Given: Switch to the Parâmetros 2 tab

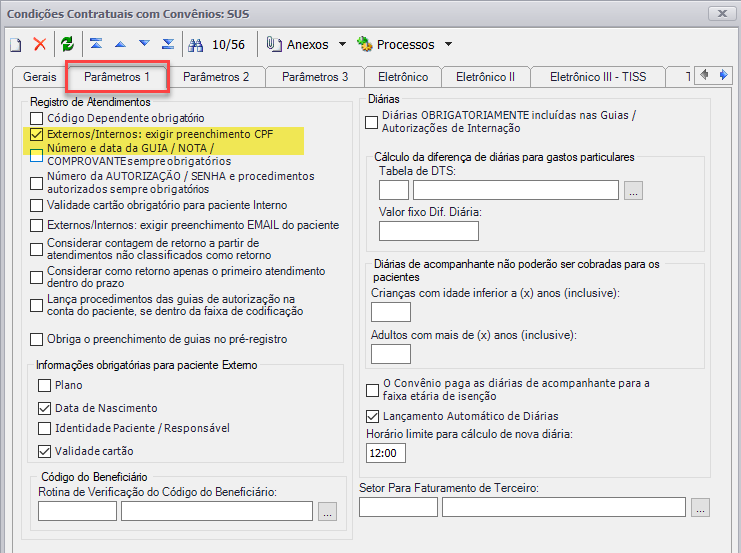Looking at the screenshot, I should click(216, 77).
